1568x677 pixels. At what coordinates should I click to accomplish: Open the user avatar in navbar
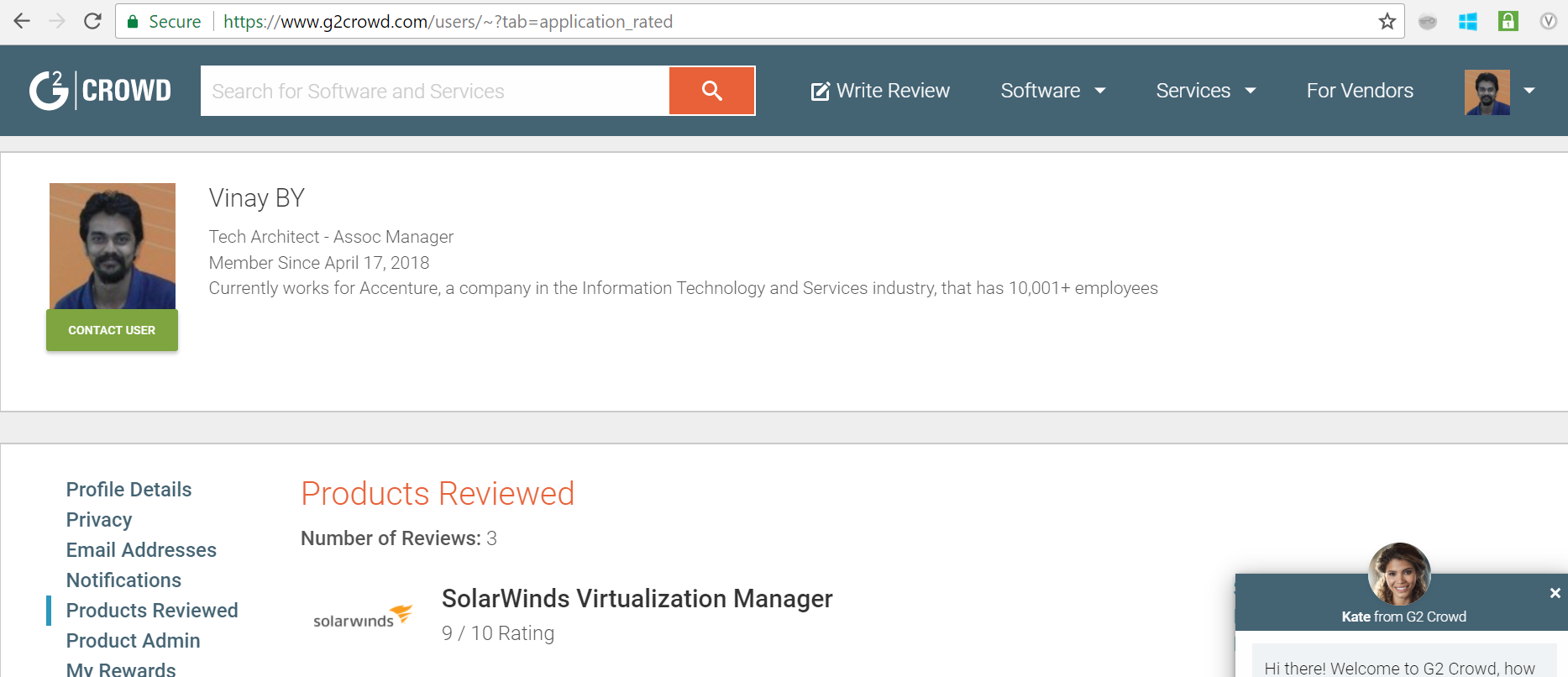(x=1487, y=92)
